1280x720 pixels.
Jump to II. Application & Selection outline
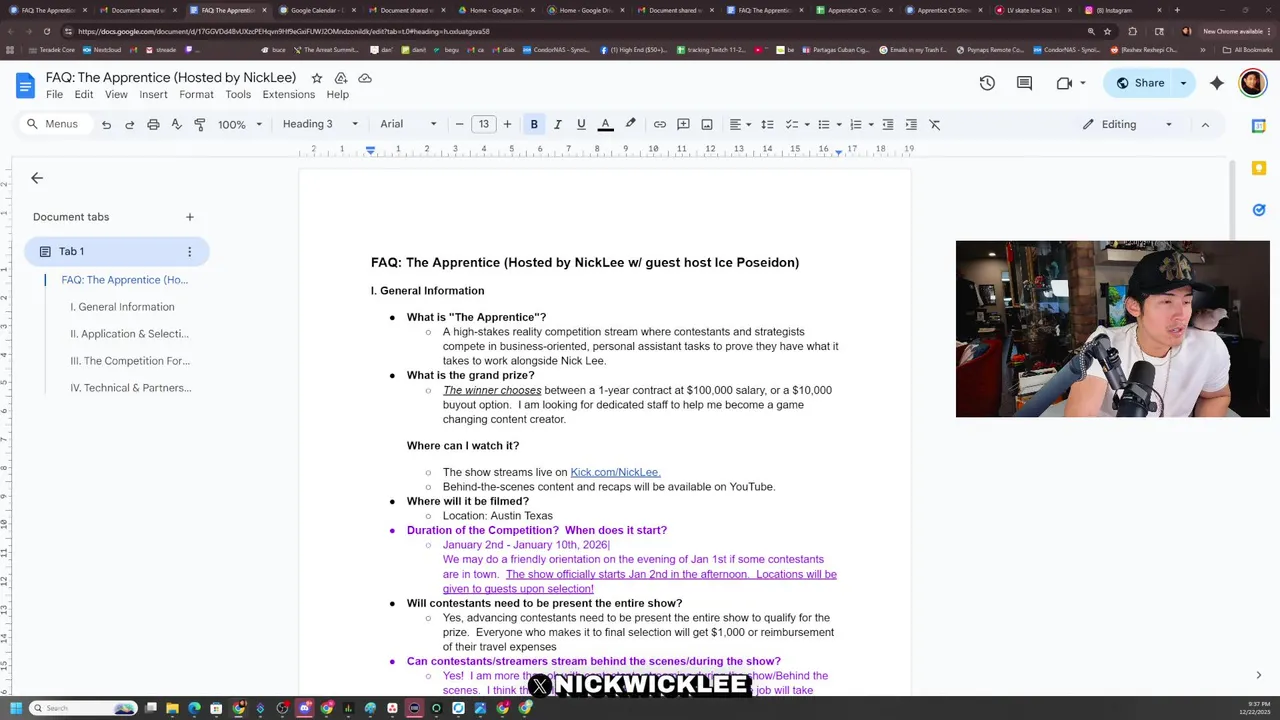tap(129, 334)
